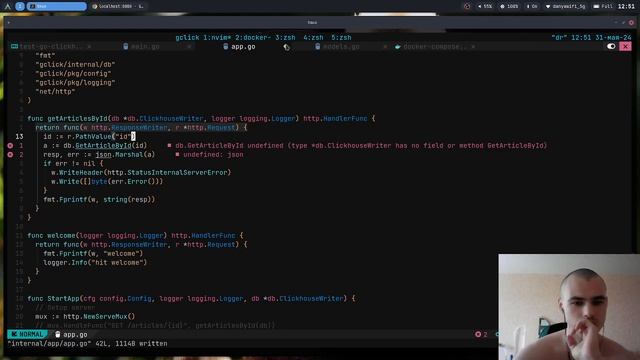Switch to tmux window 4:zsh

click(313, 38)
